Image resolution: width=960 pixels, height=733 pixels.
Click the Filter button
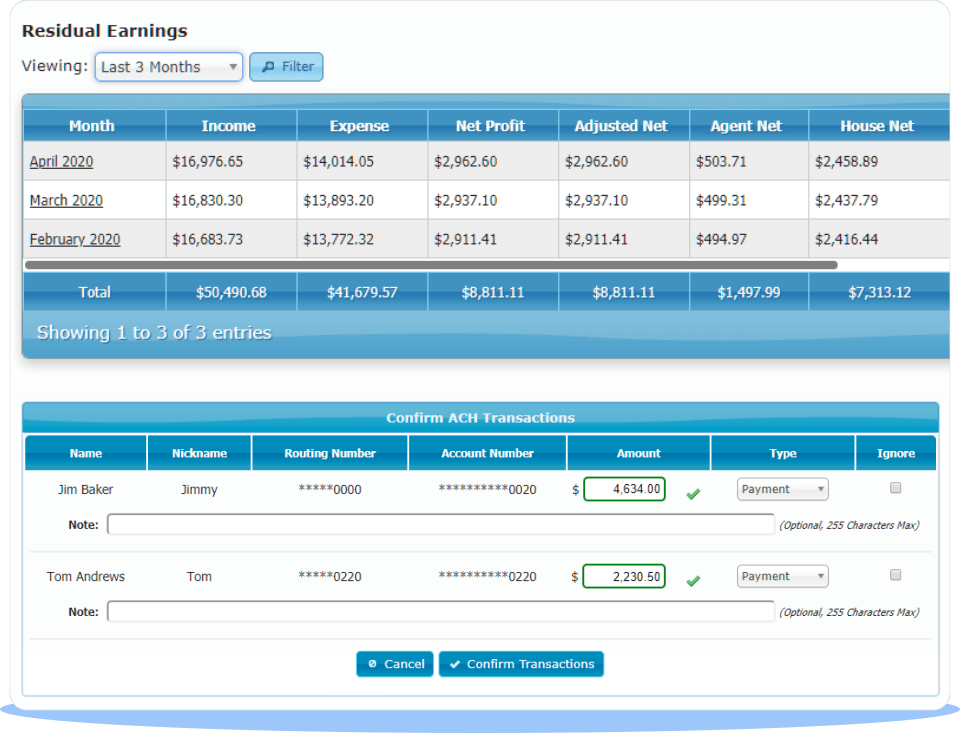pos(286,67)
